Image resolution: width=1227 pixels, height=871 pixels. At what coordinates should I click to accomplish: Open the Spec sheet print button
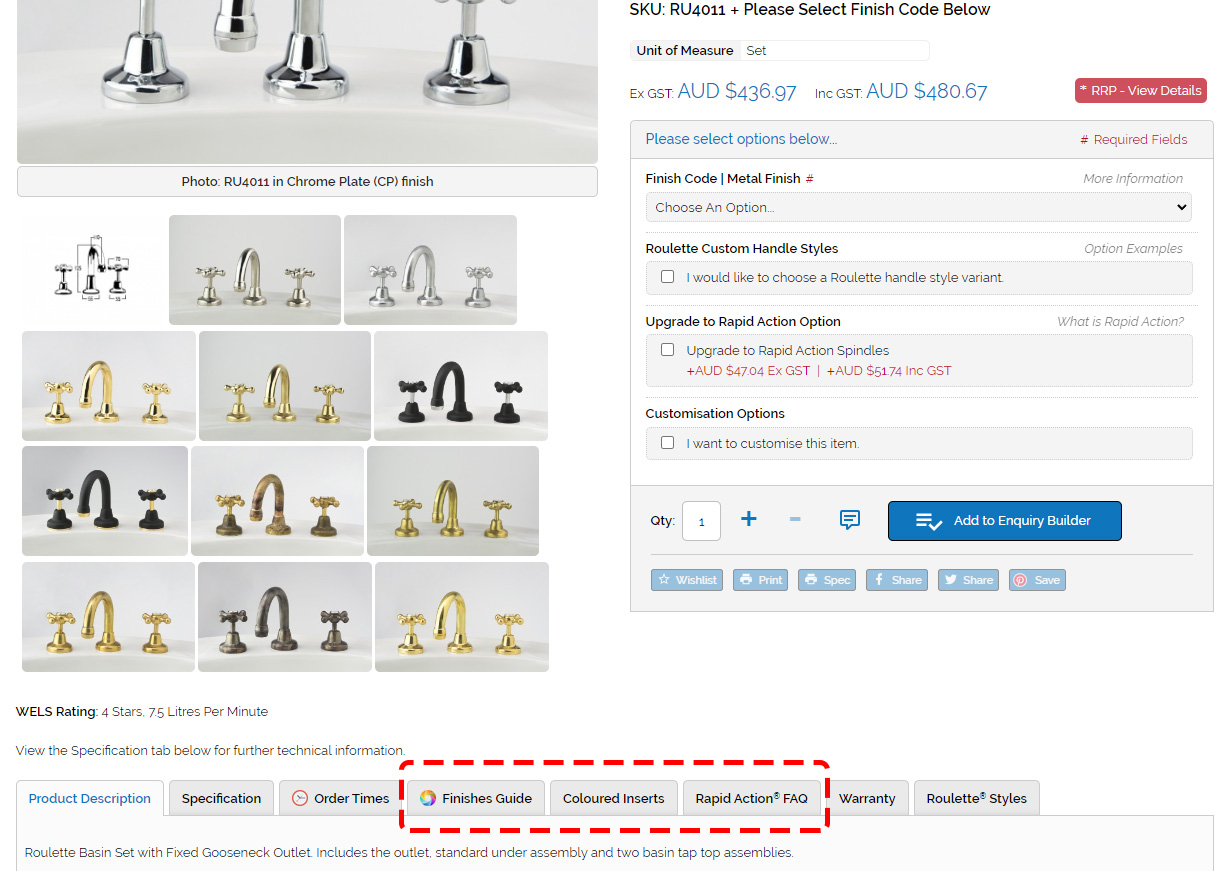(826, 580)
